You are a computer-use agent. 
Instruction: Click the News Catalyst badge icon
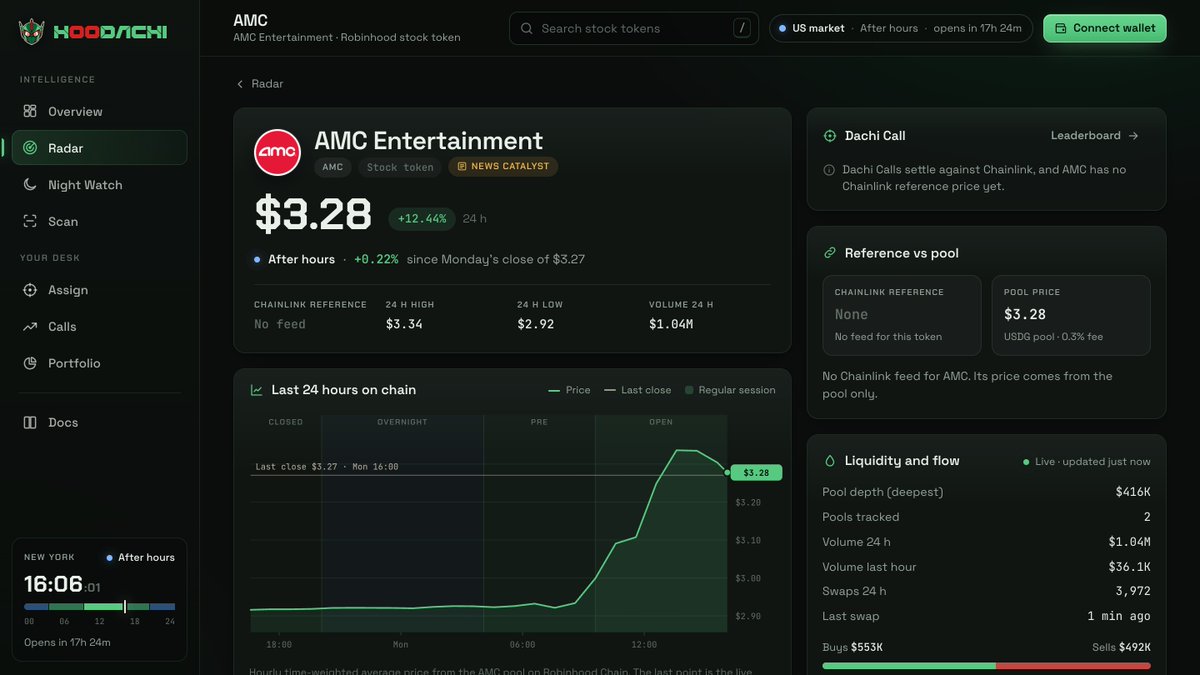click(462, 167)
